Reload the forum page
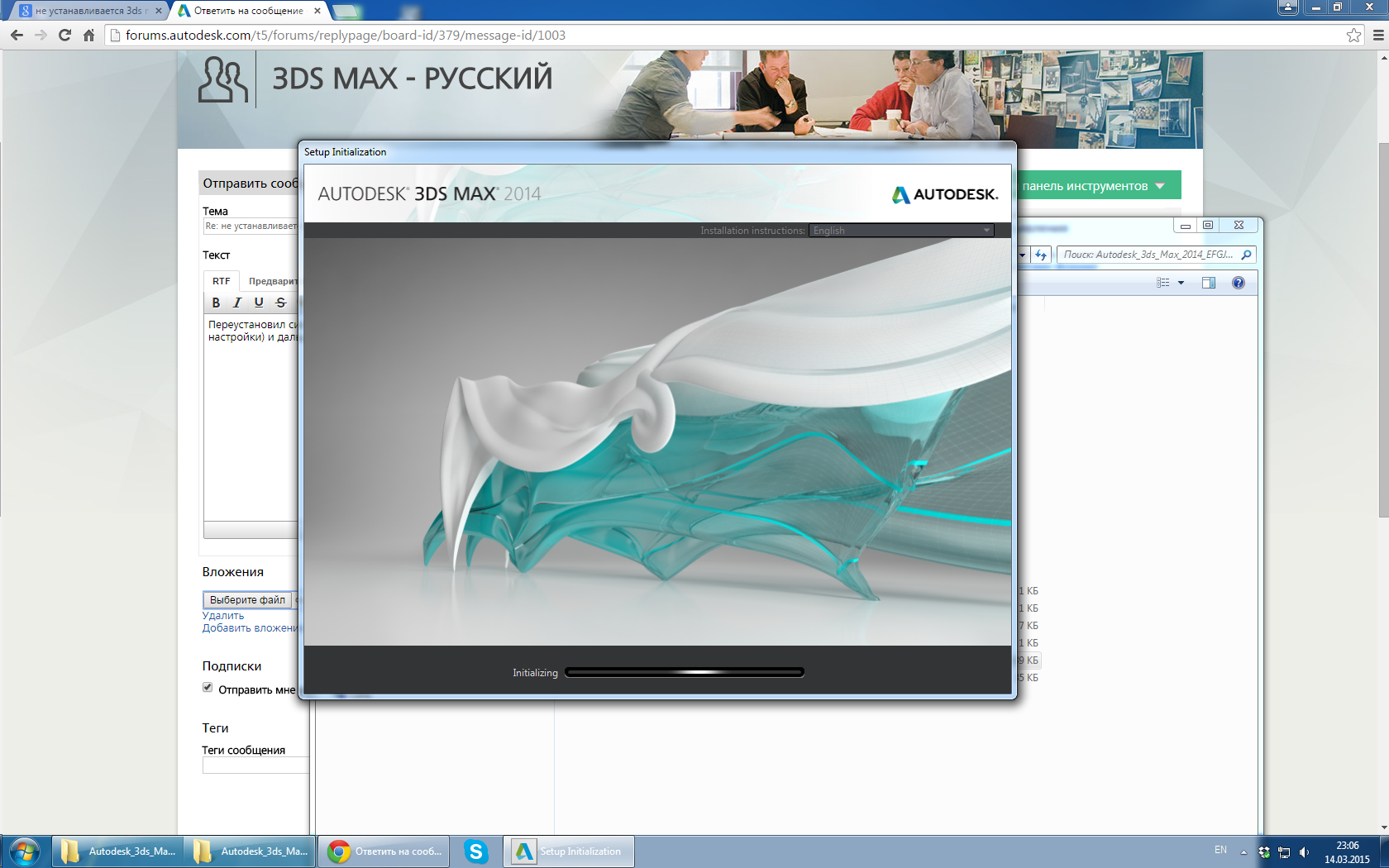Screen dimensions: 1389x868 [64, 35]
